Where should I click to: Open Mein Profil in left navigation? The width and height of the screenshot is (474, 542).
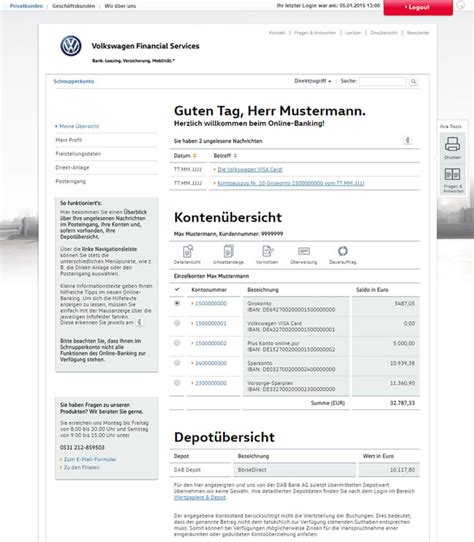pos(69,140)
